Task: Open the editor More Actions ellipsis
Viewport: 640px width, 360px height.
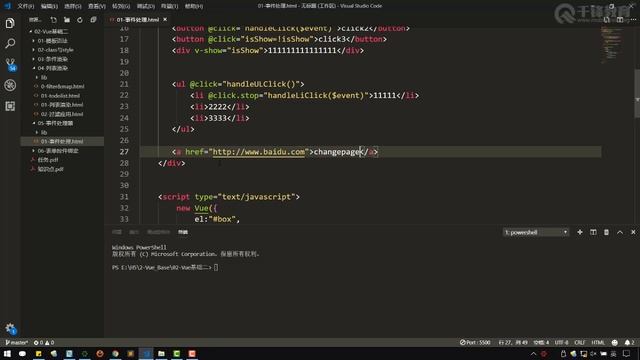Action: tap(633, 20)
